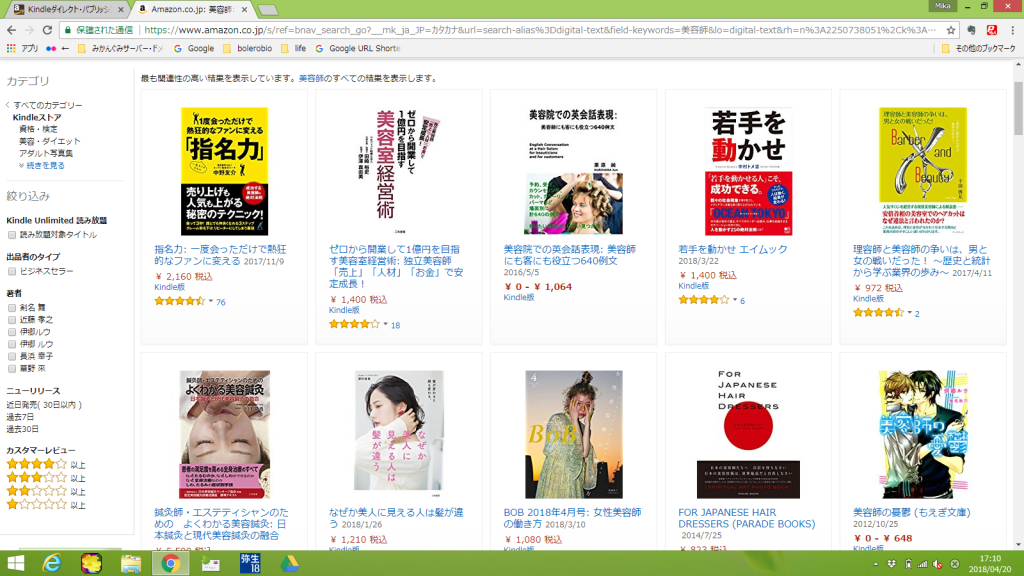Go up to すべてのカテゴリー
This screenshot has height=576, width=1024.
coord(48,105)
